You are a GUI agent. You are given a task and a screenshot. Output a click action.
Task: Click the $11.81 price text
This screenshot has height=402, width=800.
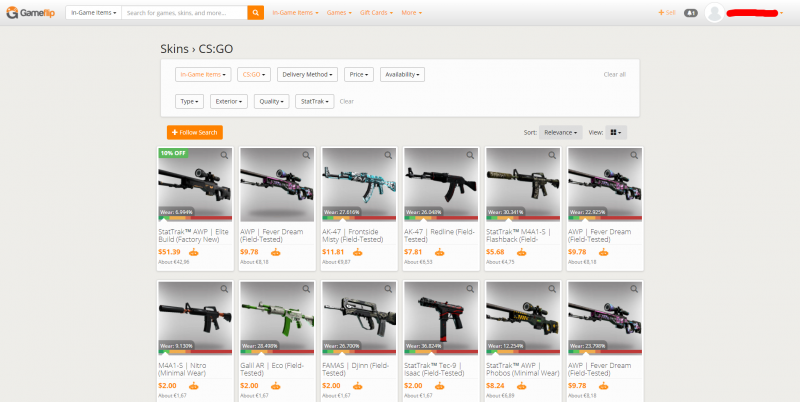click(x=333, y=252)
